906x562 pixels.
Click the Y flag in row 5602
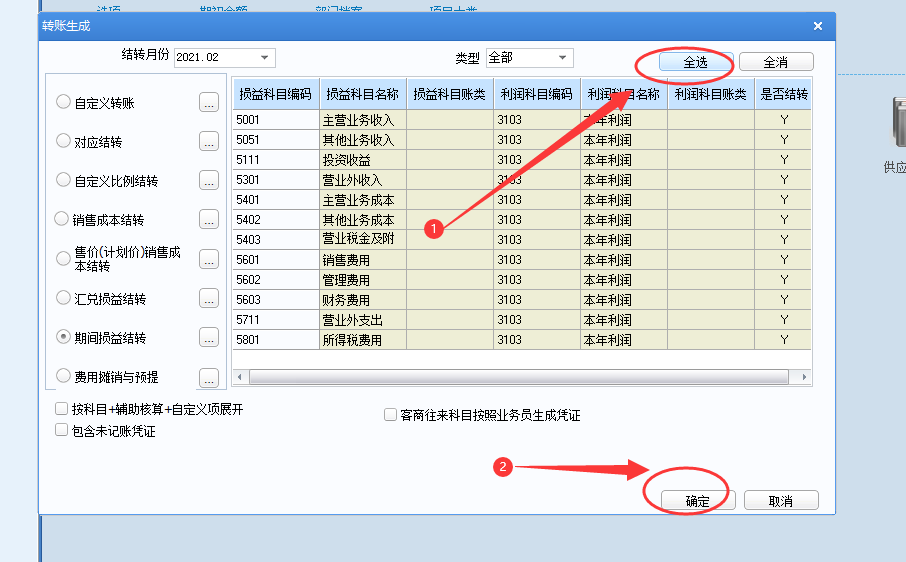(x=784, y=280)
